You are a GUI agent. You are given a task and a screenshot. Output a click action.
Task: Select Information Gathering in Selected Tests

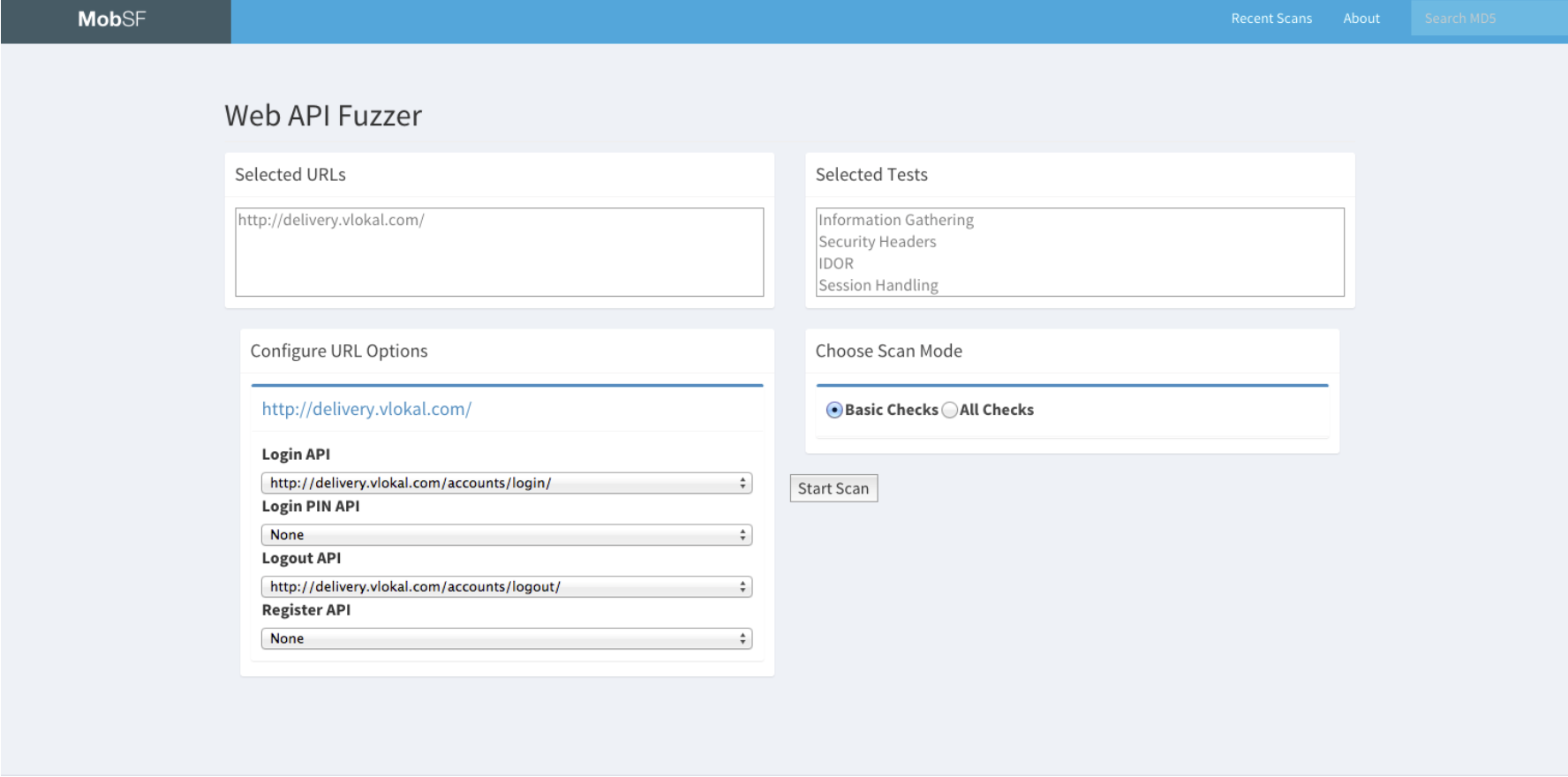pos(896,220)
